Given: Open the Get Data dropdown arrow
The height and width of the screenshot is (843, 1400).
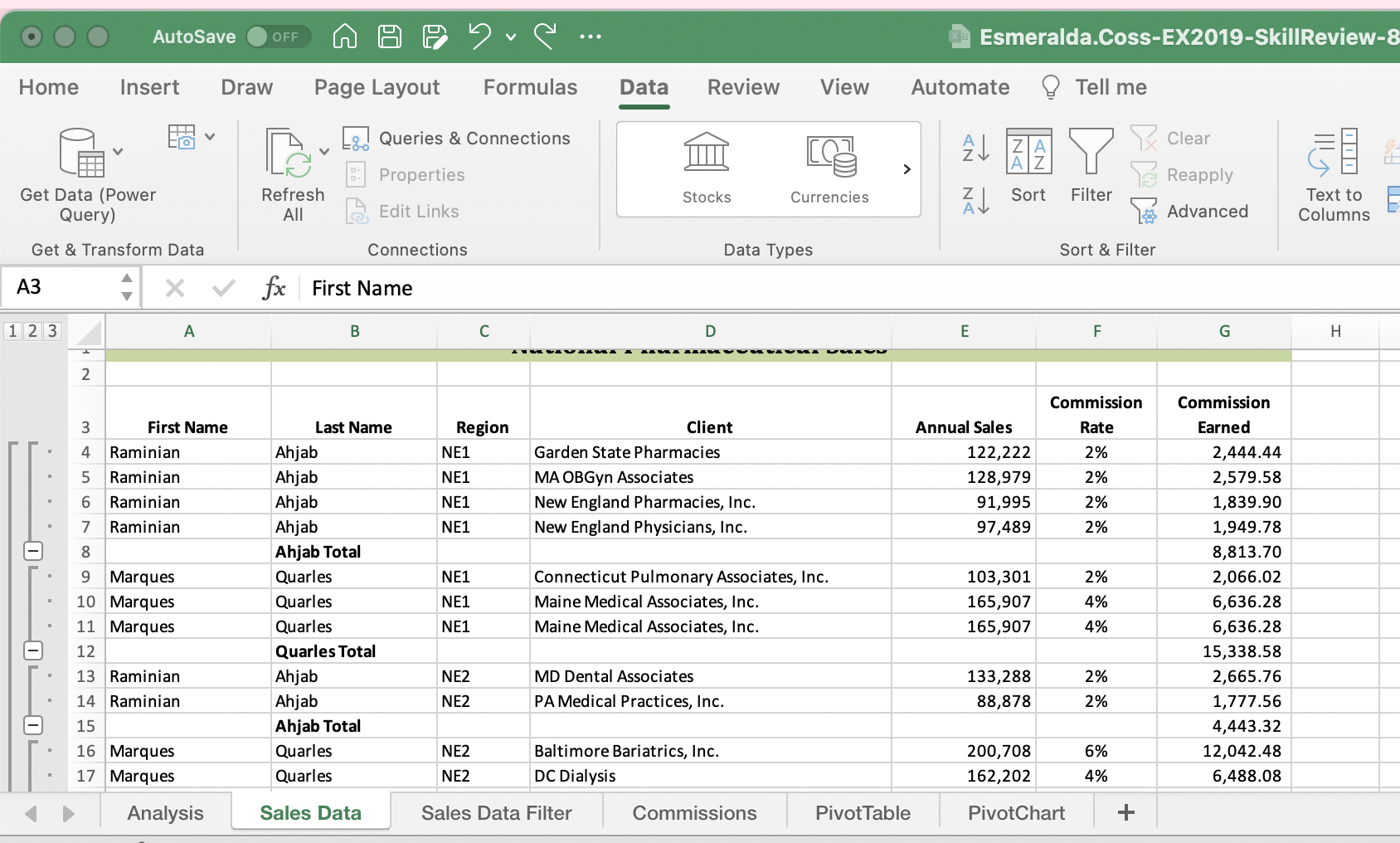Looking at the screenshot, I should coord(118,152).
